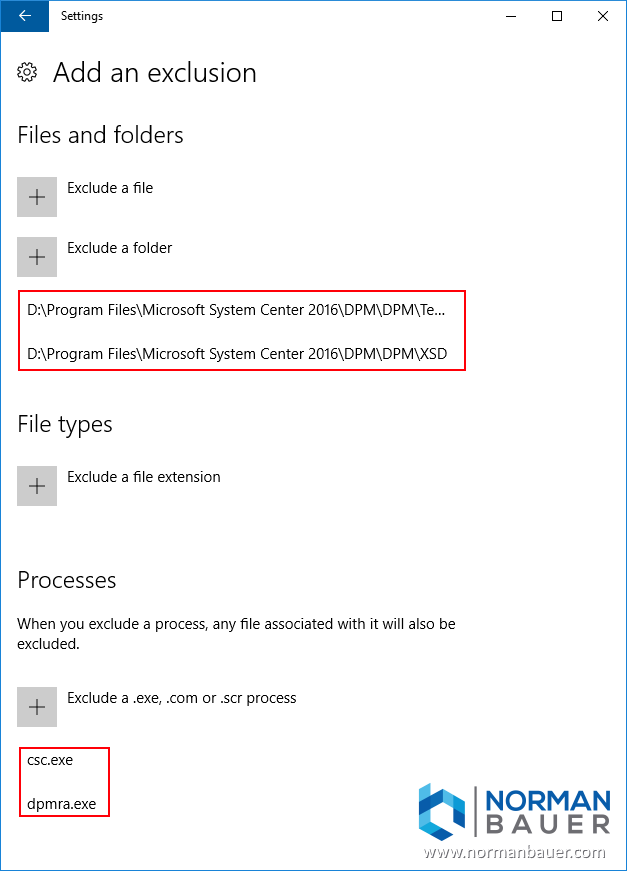This screenshot has width=627, height=871.
Task: Click the www.normanbauer.com watermark text
Action: click(514, 853)
